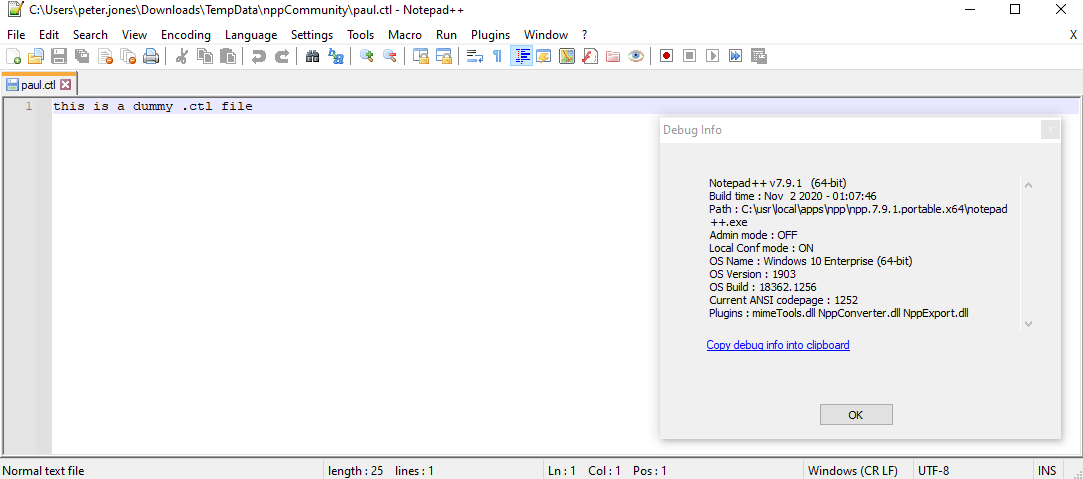Viewport: 1083px width, 479px height.
Task: Close the paul.ctl tab with red X
Action: click(66, 85)
